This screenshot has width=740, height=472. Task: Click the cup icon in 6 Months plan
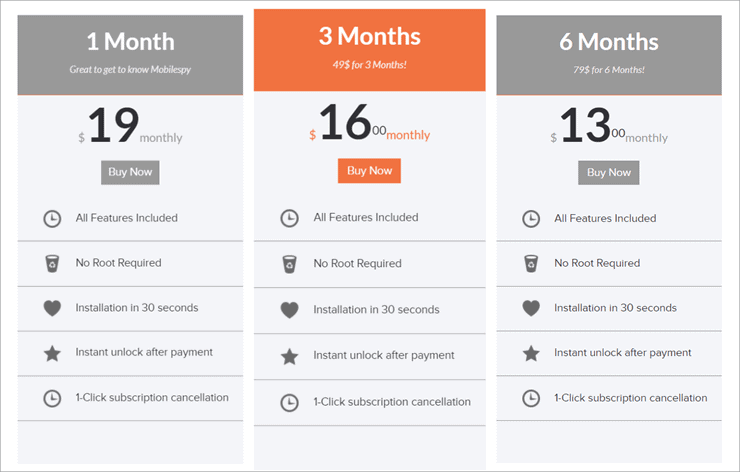531,263
